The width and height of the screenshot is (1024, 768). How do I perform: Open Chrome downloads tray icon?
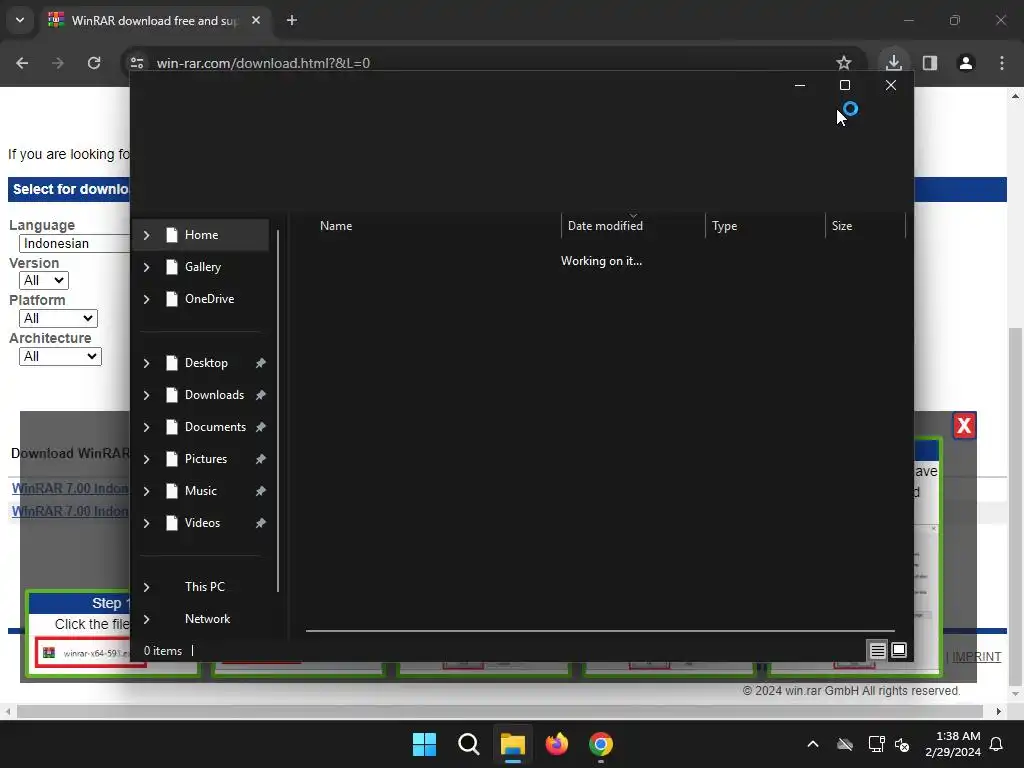[893, 63]
